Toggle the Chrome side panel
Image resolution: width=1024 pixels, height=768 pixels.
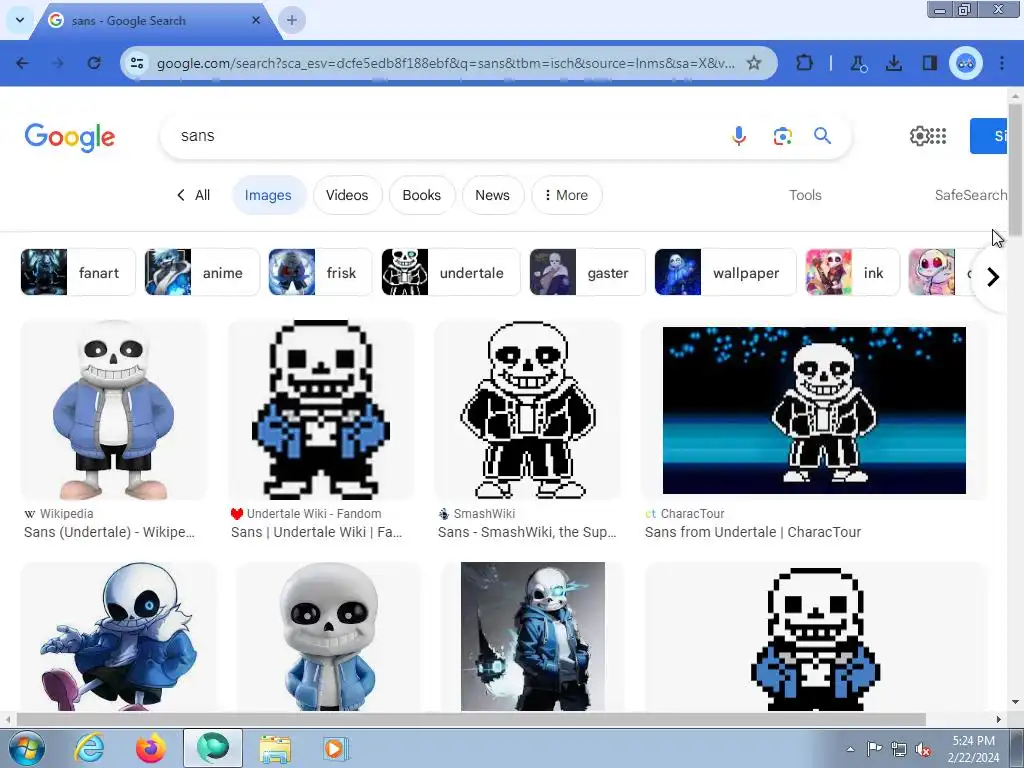point(929,63)
